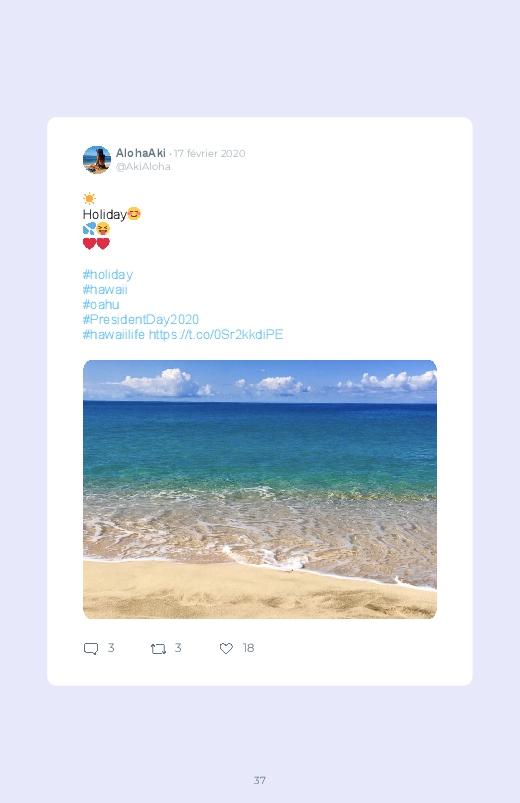Image resolution: width=520 pixels, height=803 pixels.
Task: Open the @AkiAloha handle
Action: pos(143,167)
